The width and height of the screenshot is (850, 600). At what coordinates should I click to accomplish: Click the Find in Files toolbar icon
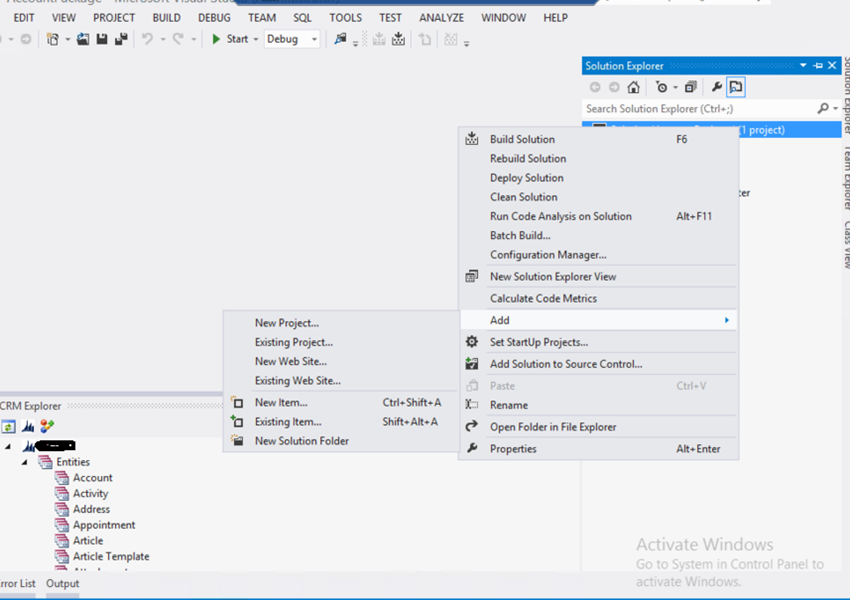click(340, 39)
